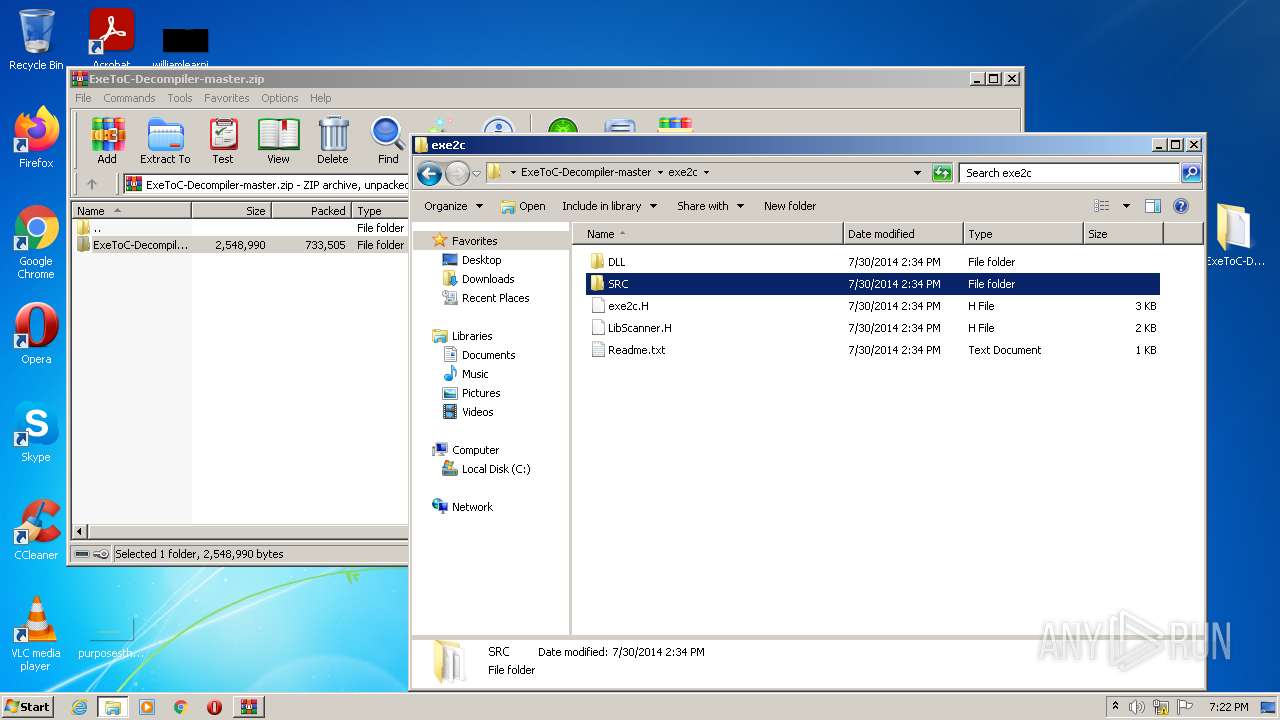Image resolution: width=1280 pixels, height=720 pixels.
Task: Click the Test icon in WinRAR
Action: [x=223, y=140]
